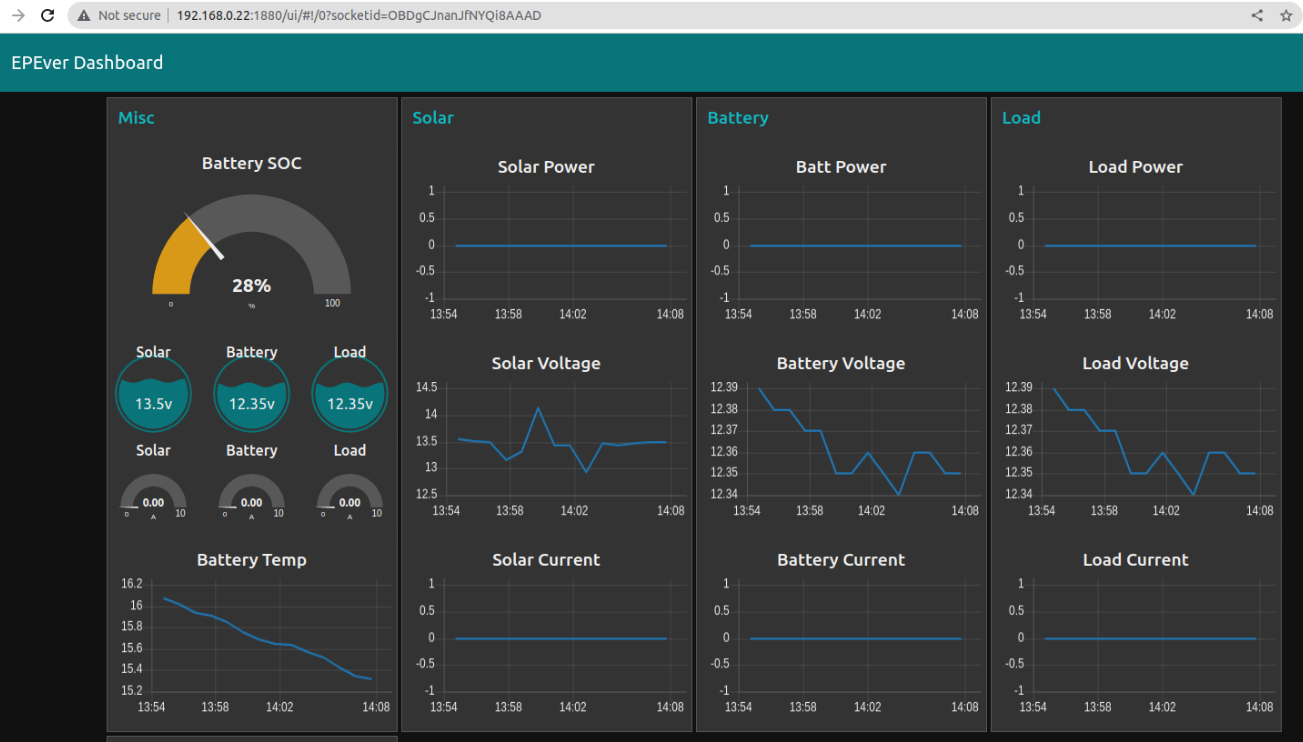
Task: Reload the page with the refresh icon
Action: (47, 15)
